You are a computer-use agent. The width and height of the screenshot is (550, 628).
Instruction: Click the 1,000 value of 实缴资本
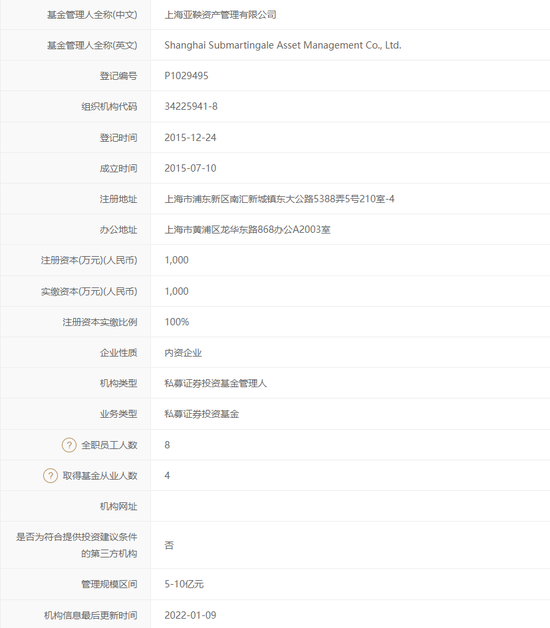click(x=177, y=292)
